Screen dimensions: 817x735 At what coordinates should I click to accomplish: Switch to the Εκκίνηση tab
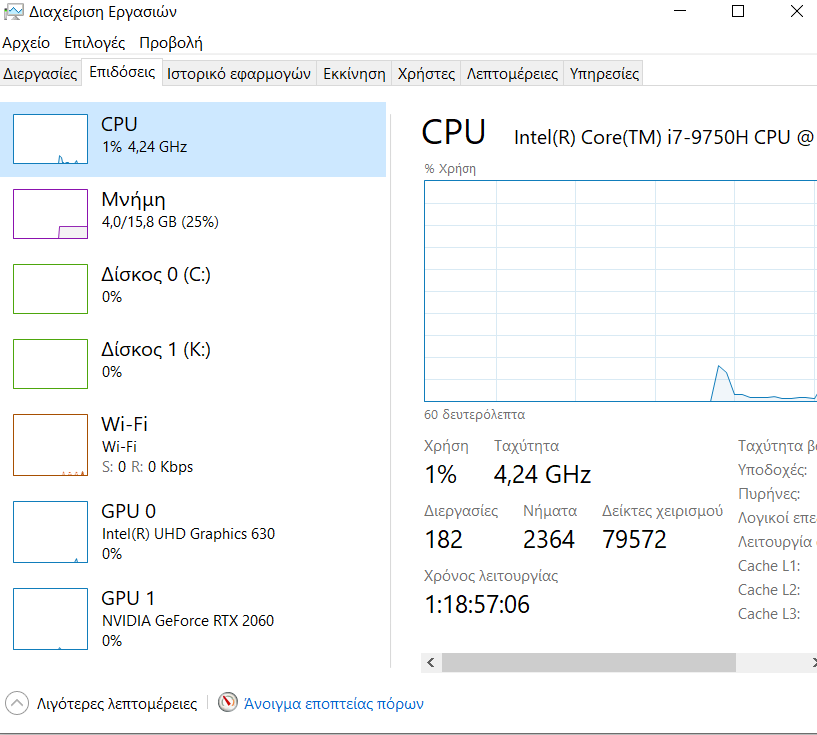click(x=354, y=74)
